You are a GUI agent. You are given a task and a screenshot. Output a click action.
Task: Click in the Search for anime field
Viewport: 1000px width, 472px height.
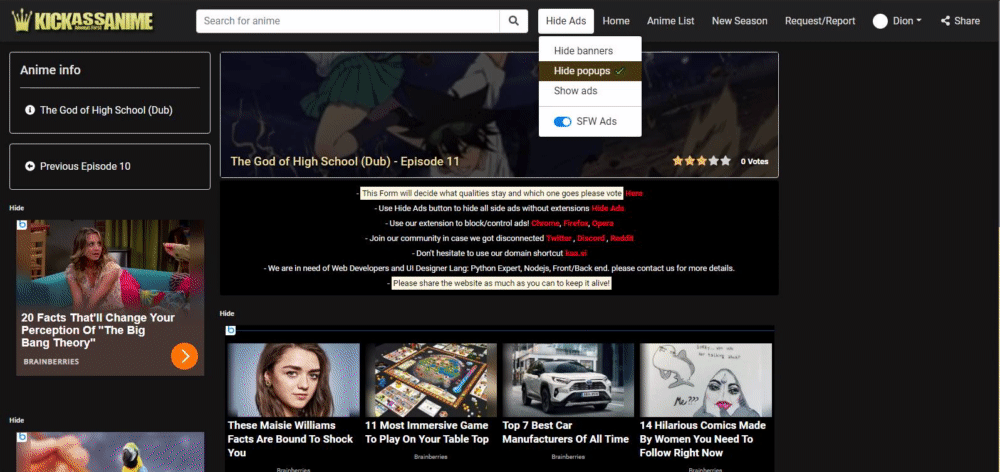(348, 21)
